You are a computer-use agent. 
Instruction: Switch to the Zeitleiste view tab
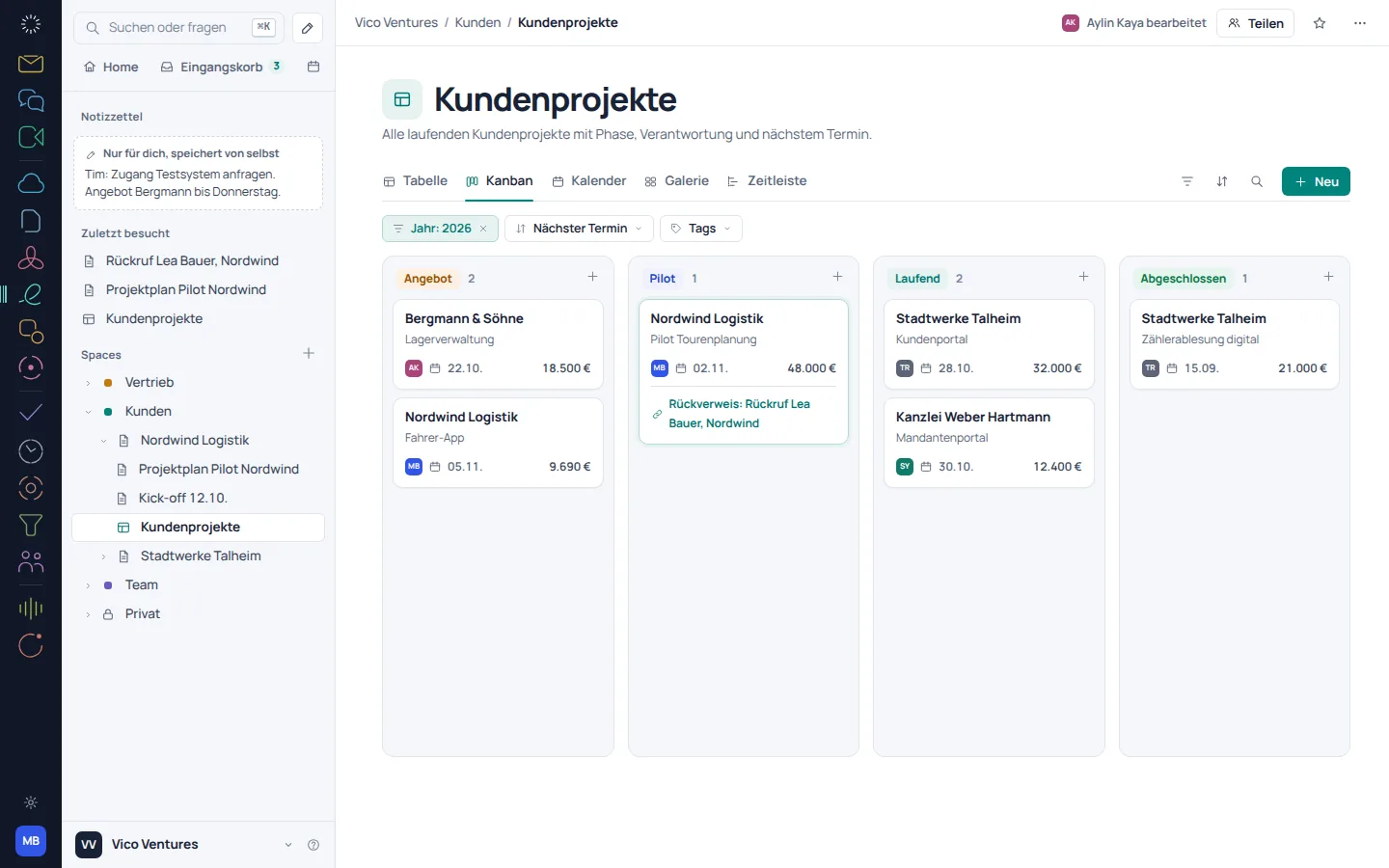pos(767,181)
